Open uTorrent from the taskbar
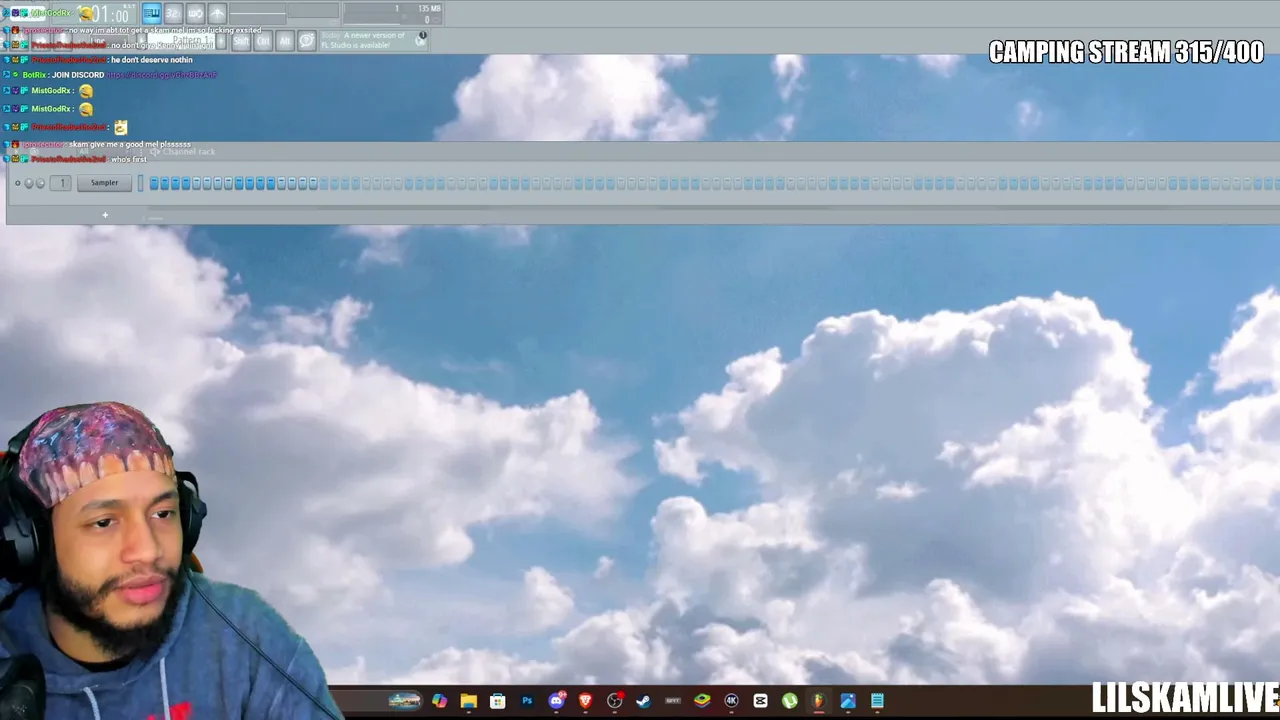 click(790, 701)
